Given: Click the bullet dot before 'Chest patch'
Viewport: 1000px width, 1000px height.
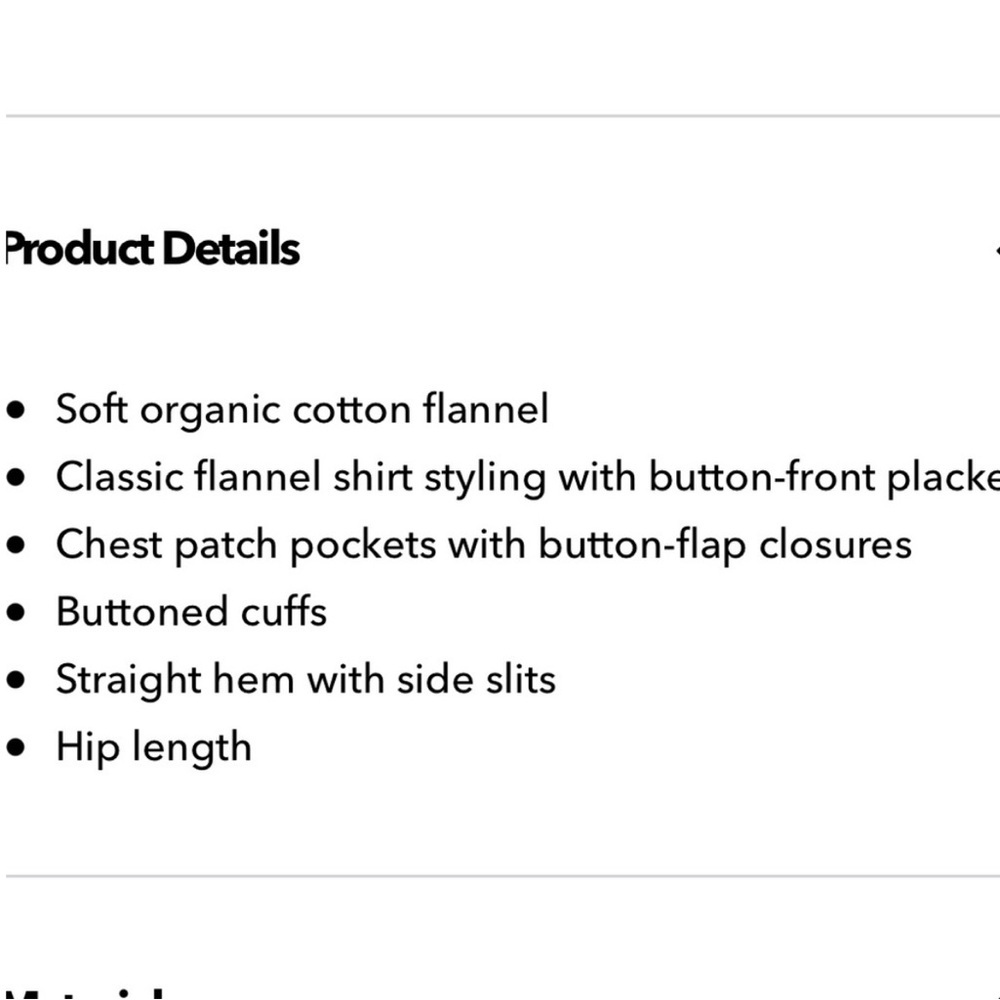Looking at the screenshot, I should (16, 545).
